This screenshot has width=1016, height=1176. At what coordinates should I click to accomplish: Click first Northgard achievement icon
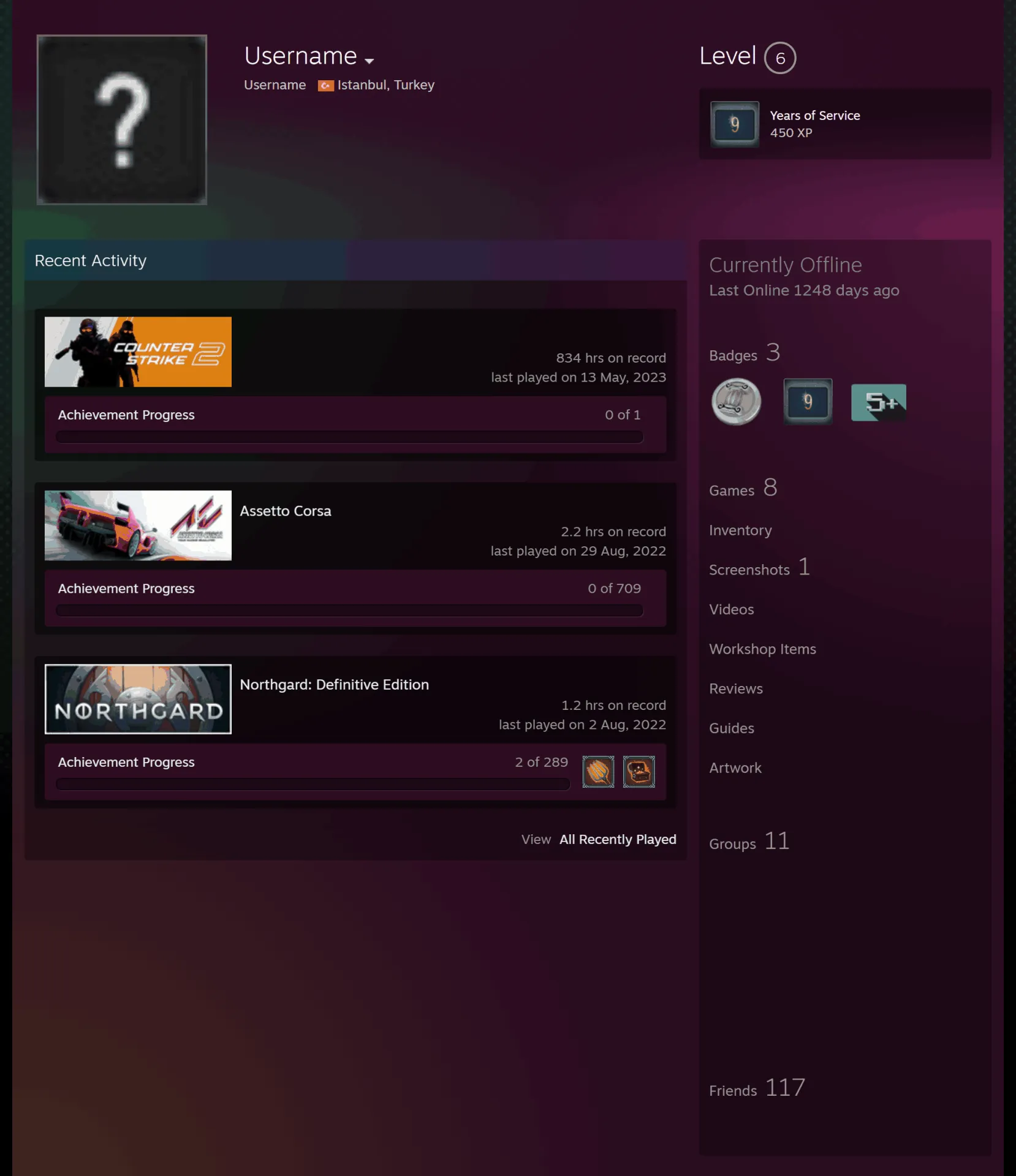(x=598, y=772)
